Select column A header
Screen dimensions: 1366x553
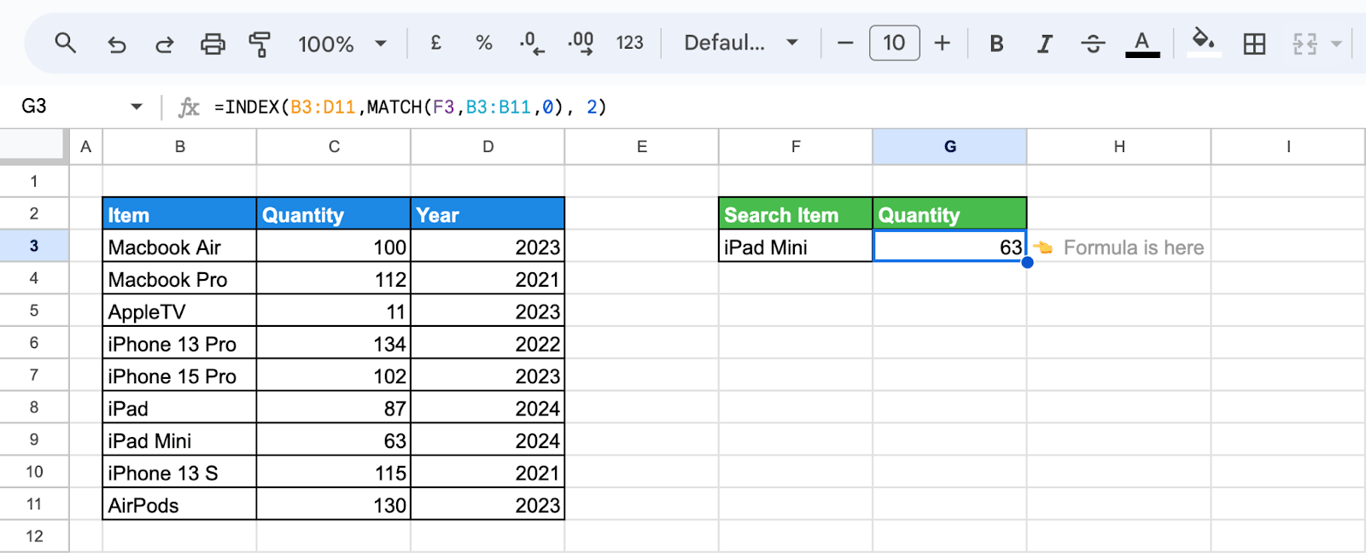[85, 147]
